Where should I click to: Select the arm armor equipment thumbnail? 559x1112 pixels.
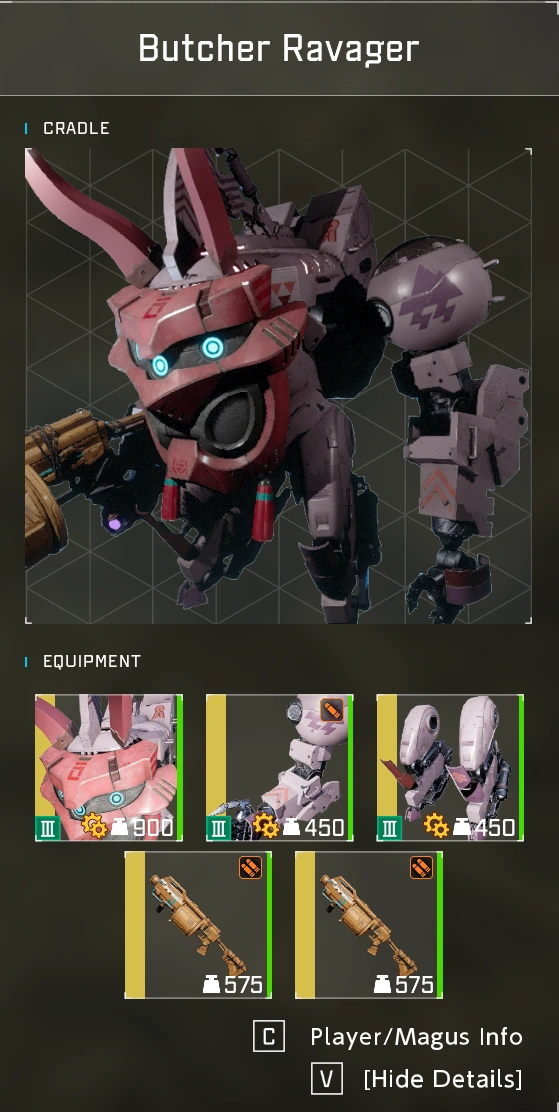[280, 767]
